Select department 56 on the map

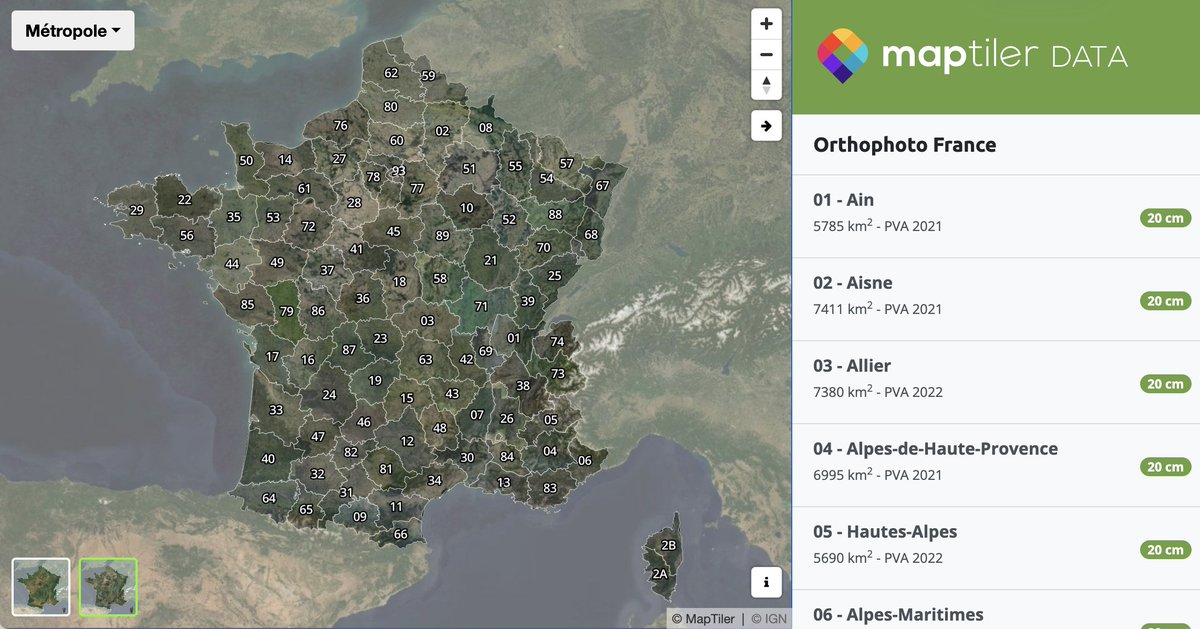click(x=187, y=236)
